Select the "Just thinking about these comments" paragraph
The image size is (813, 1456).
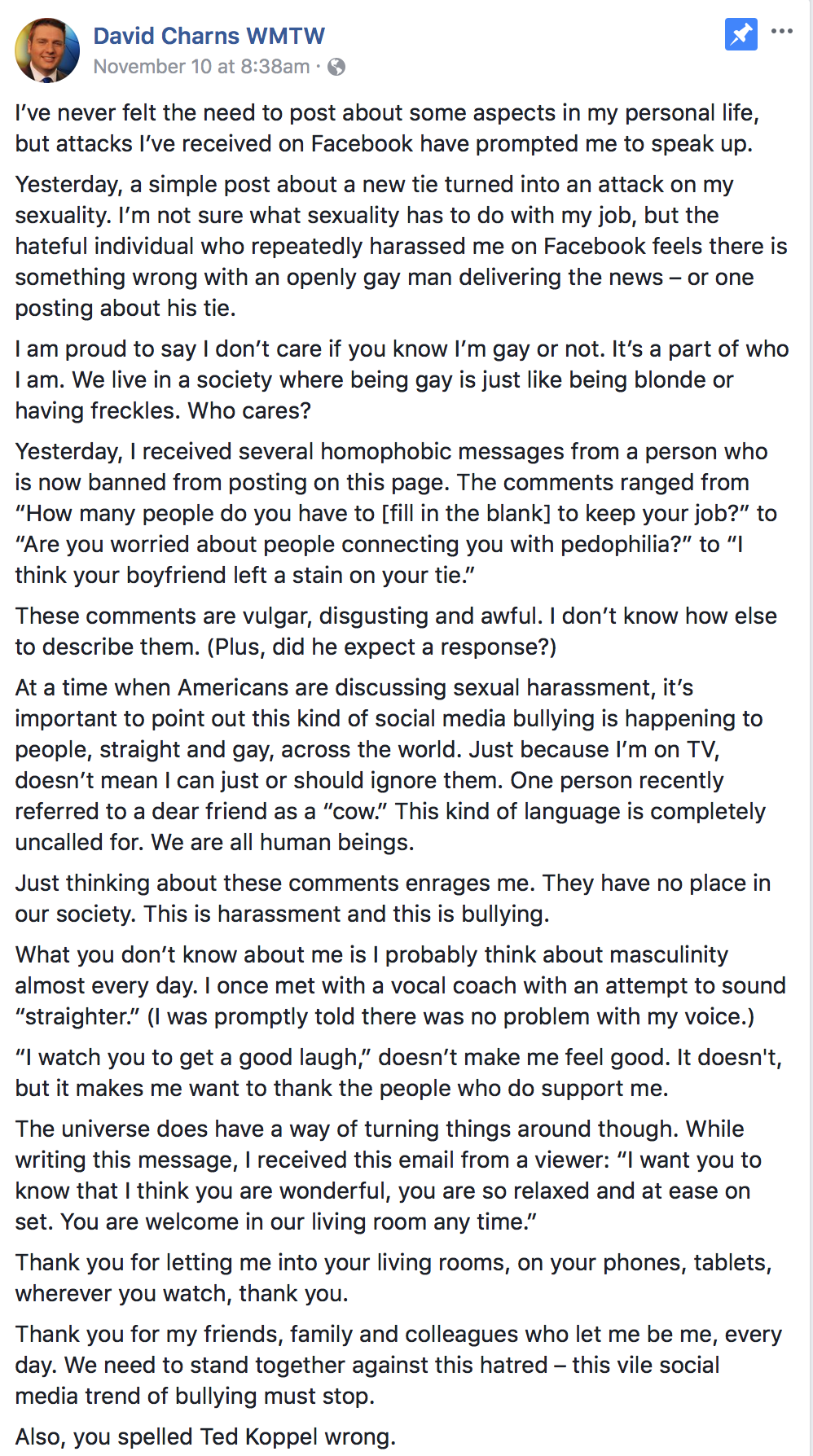(x=393, y=898)
